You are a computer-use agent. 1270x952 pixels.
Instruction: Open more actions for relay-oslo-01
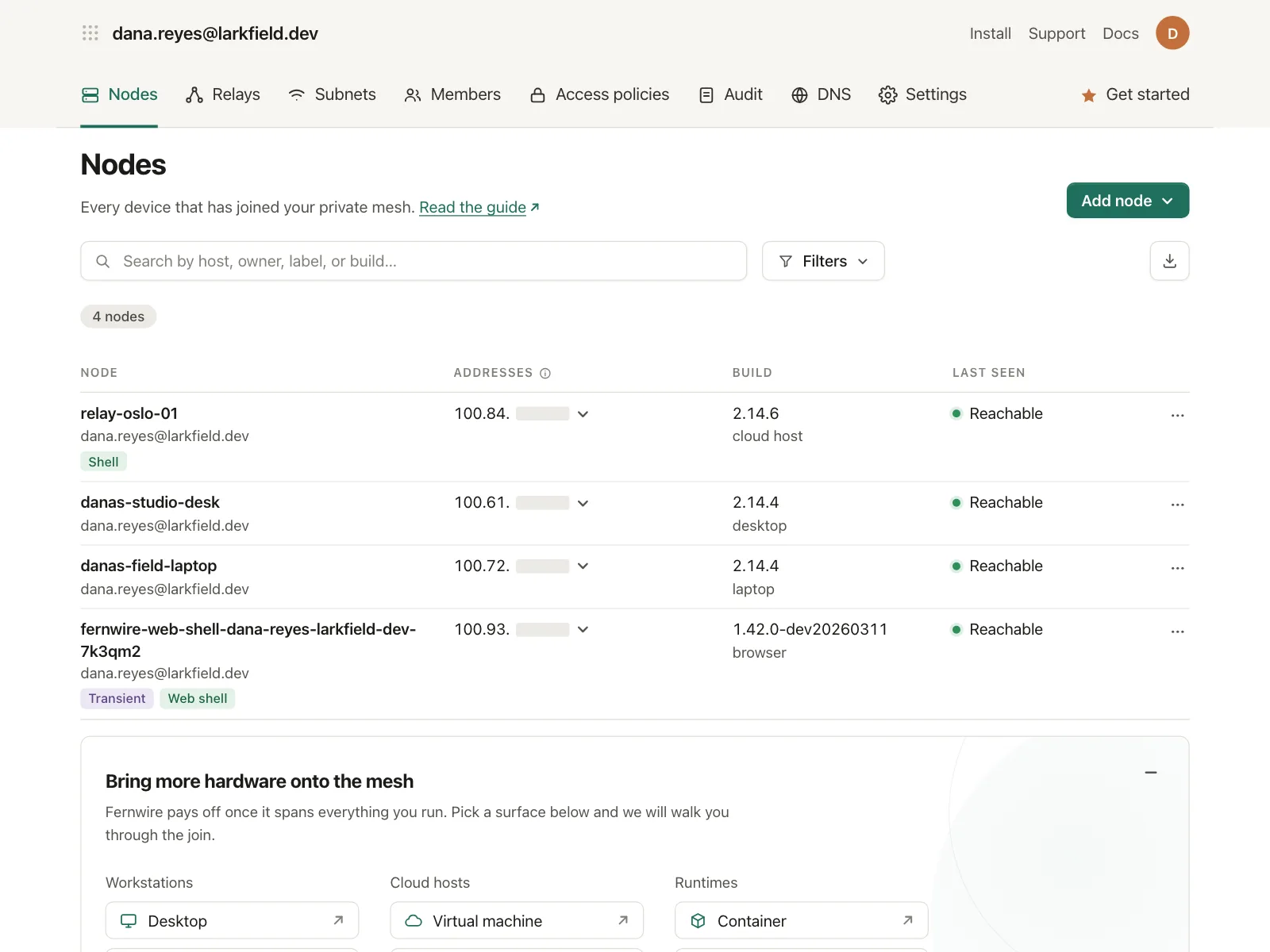[1177, 415]
